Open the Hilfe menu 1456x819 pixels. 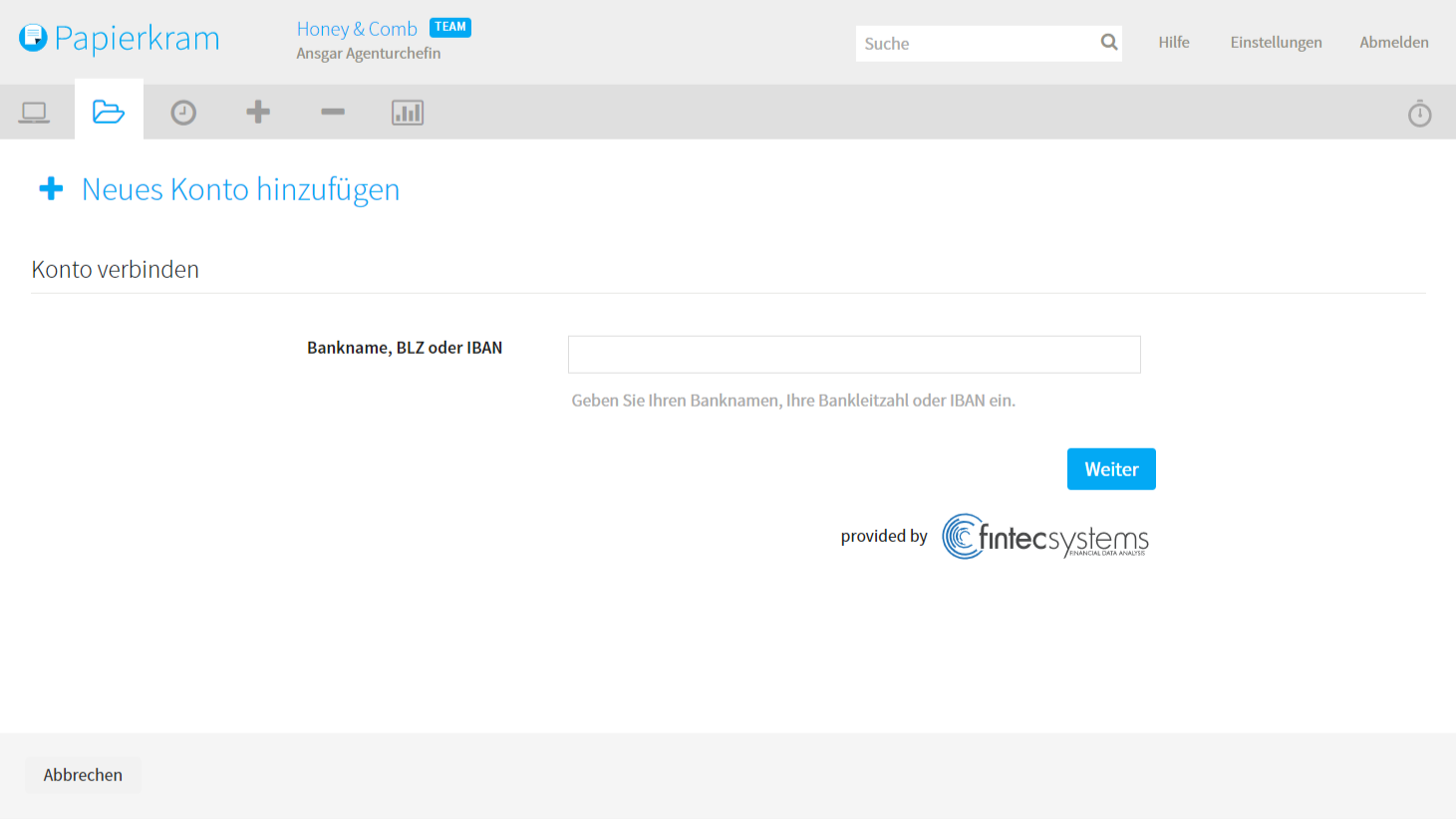[1173, 42]
